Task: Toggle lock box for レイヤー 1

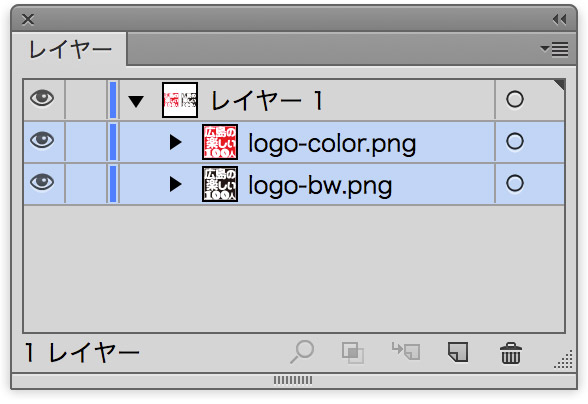Action: click(86, 100)
